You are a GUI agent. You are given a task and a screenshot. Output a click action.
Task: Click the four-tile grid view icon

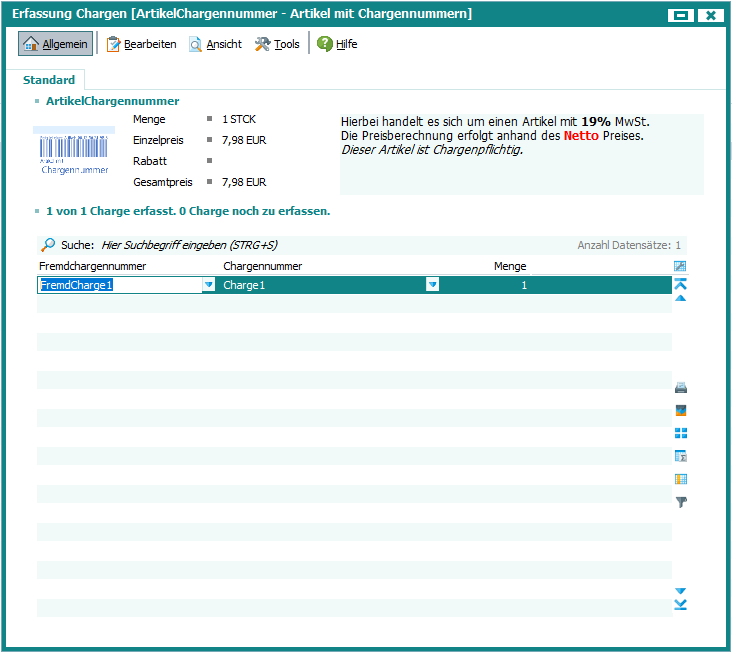[681, 433]
